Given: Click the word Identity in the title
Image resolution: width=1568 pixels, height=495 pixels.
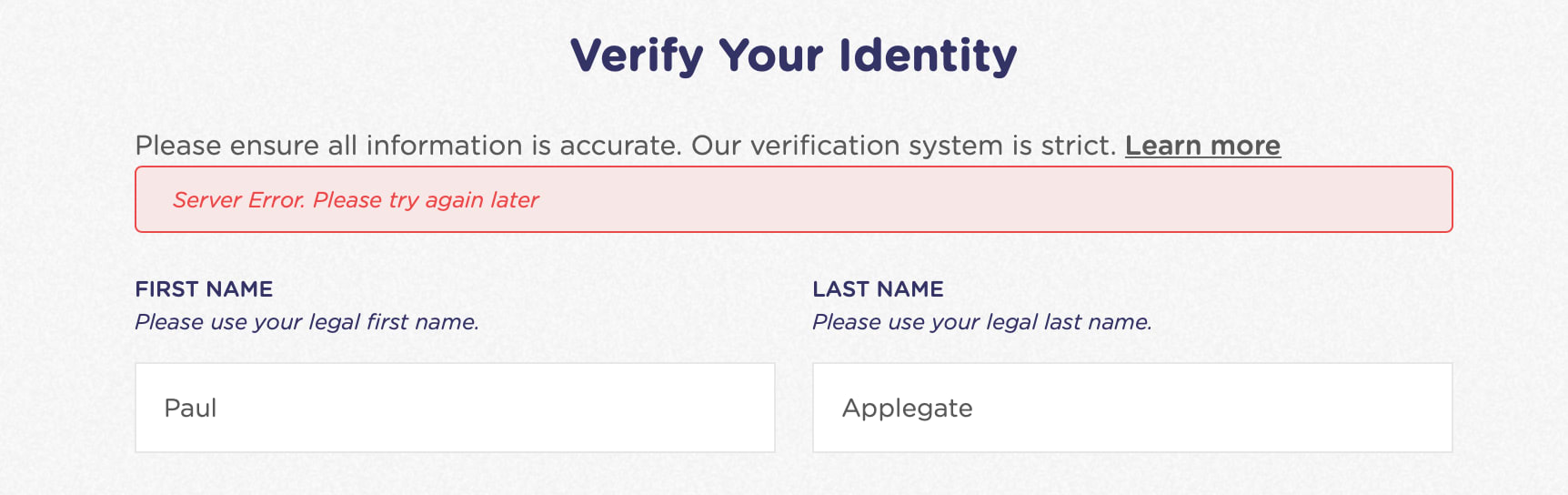Looking at the screenshot, I should pos(928,56).
